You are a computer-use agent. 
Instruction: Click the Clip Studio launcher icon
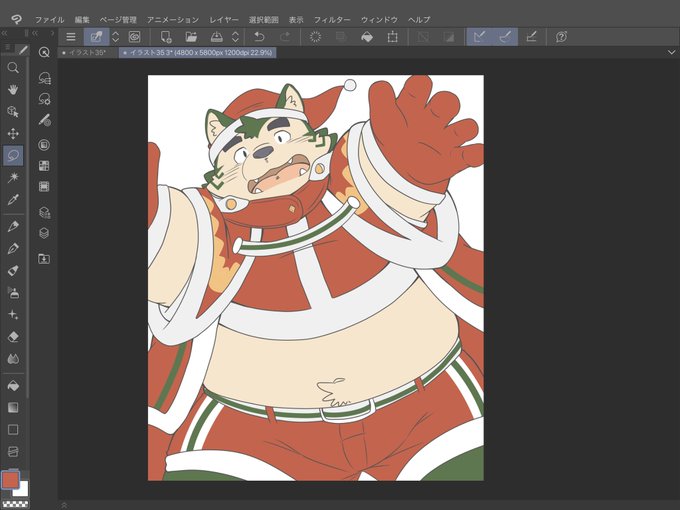pos(134,37)
